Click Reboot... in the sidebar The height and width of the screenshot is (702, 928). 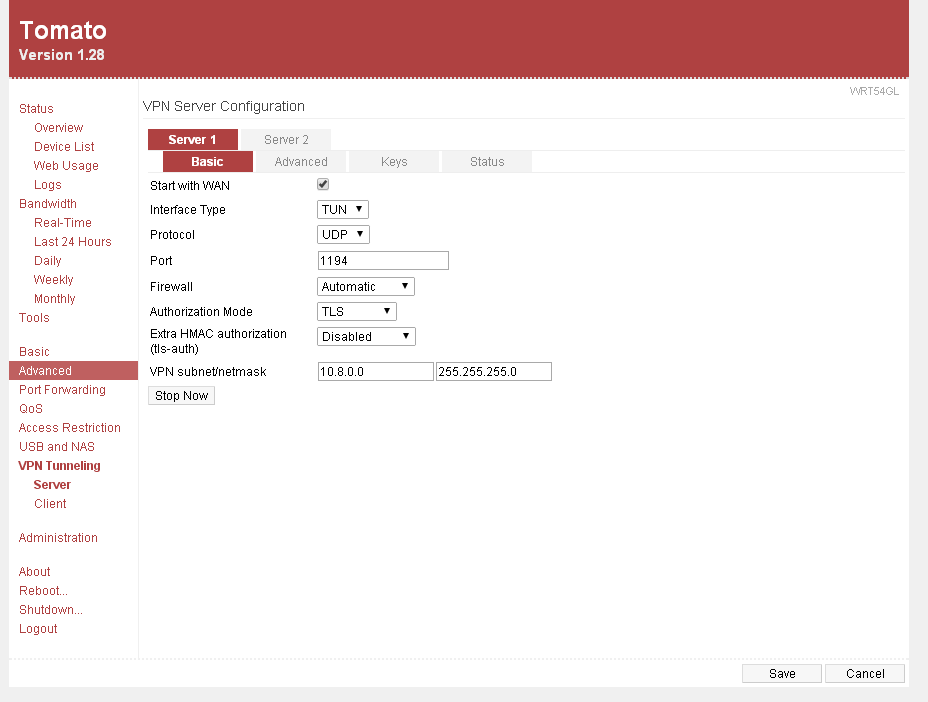tap(43, 591)
